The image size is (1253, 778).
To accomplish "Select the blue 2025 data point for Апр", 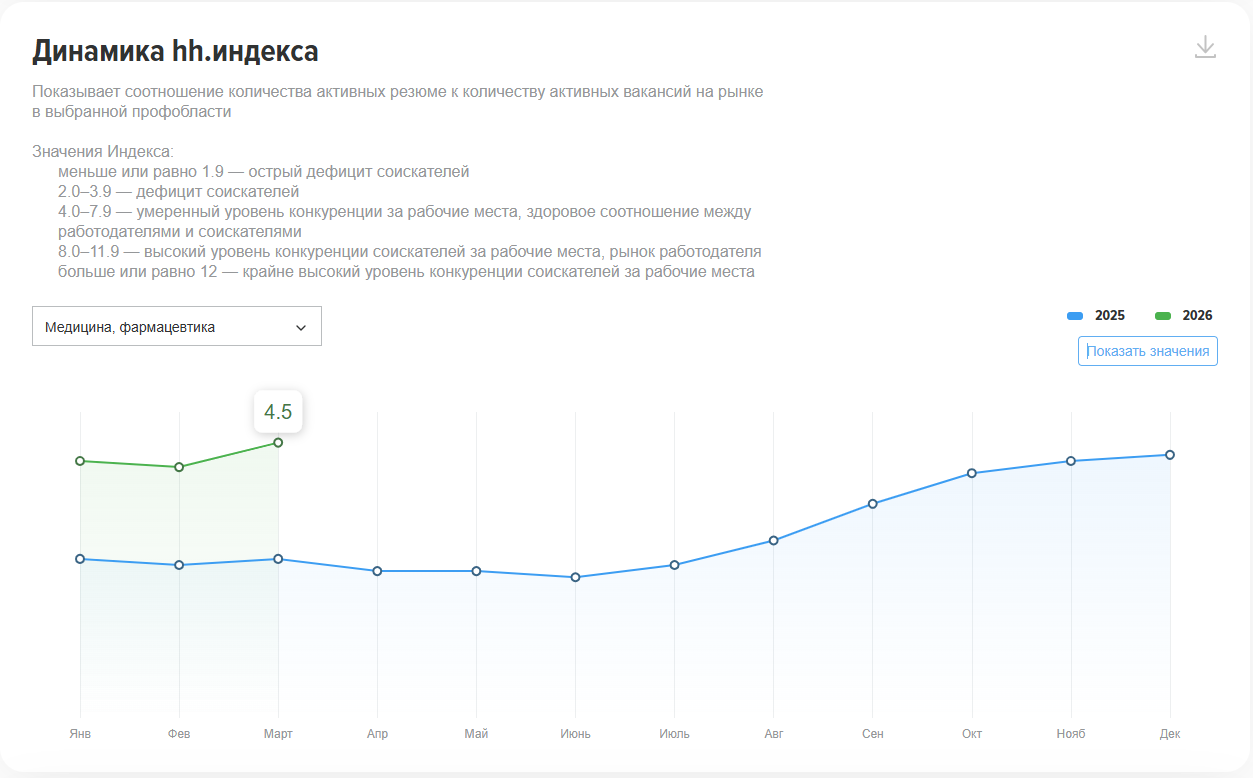I will [x=377, y=571].
